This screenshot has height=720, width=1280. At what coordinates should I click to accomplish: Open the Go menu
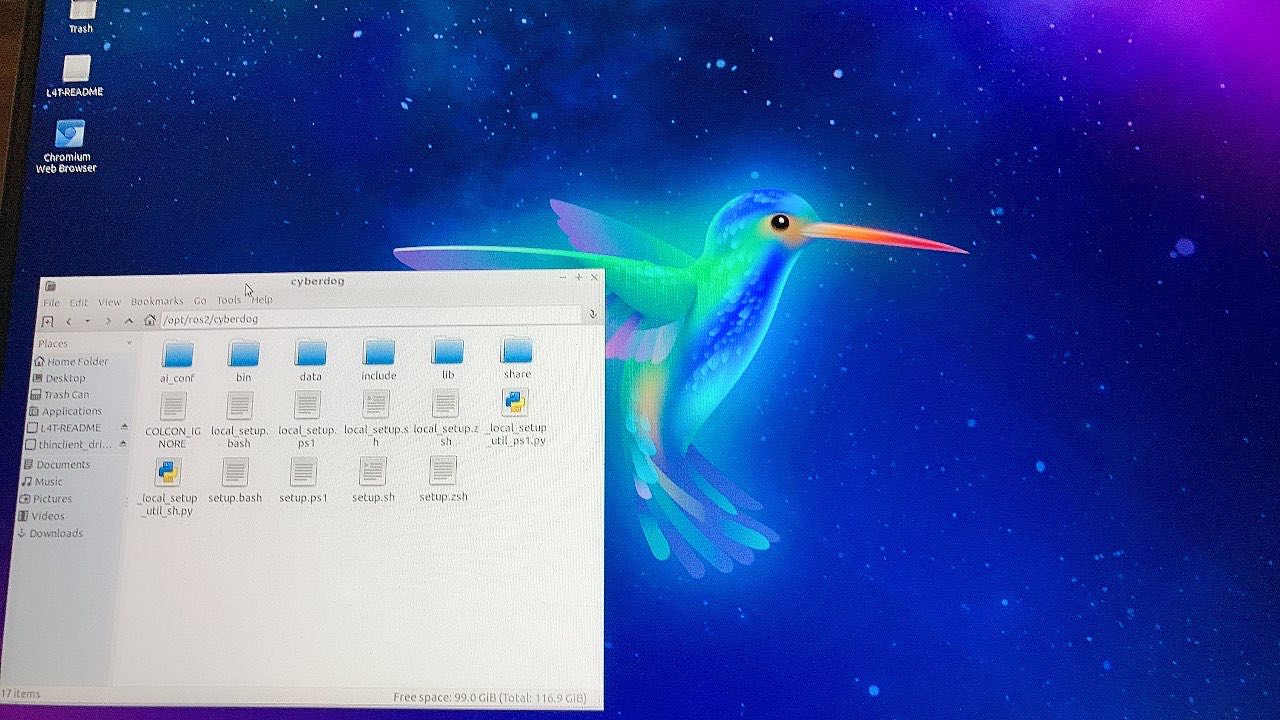[200, 301]
